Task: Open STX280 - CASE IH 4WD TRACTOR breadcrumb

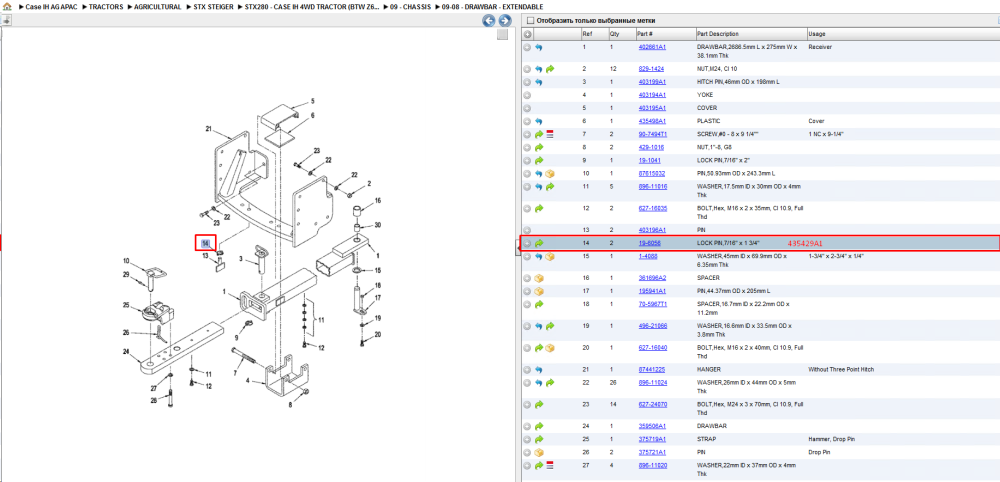Action: tap(312, 6)
